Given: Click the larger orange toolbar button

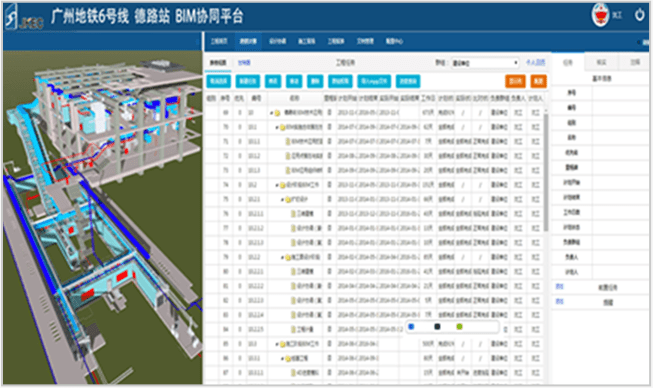Looking at the screenshot, I should [x=515, y=81].
